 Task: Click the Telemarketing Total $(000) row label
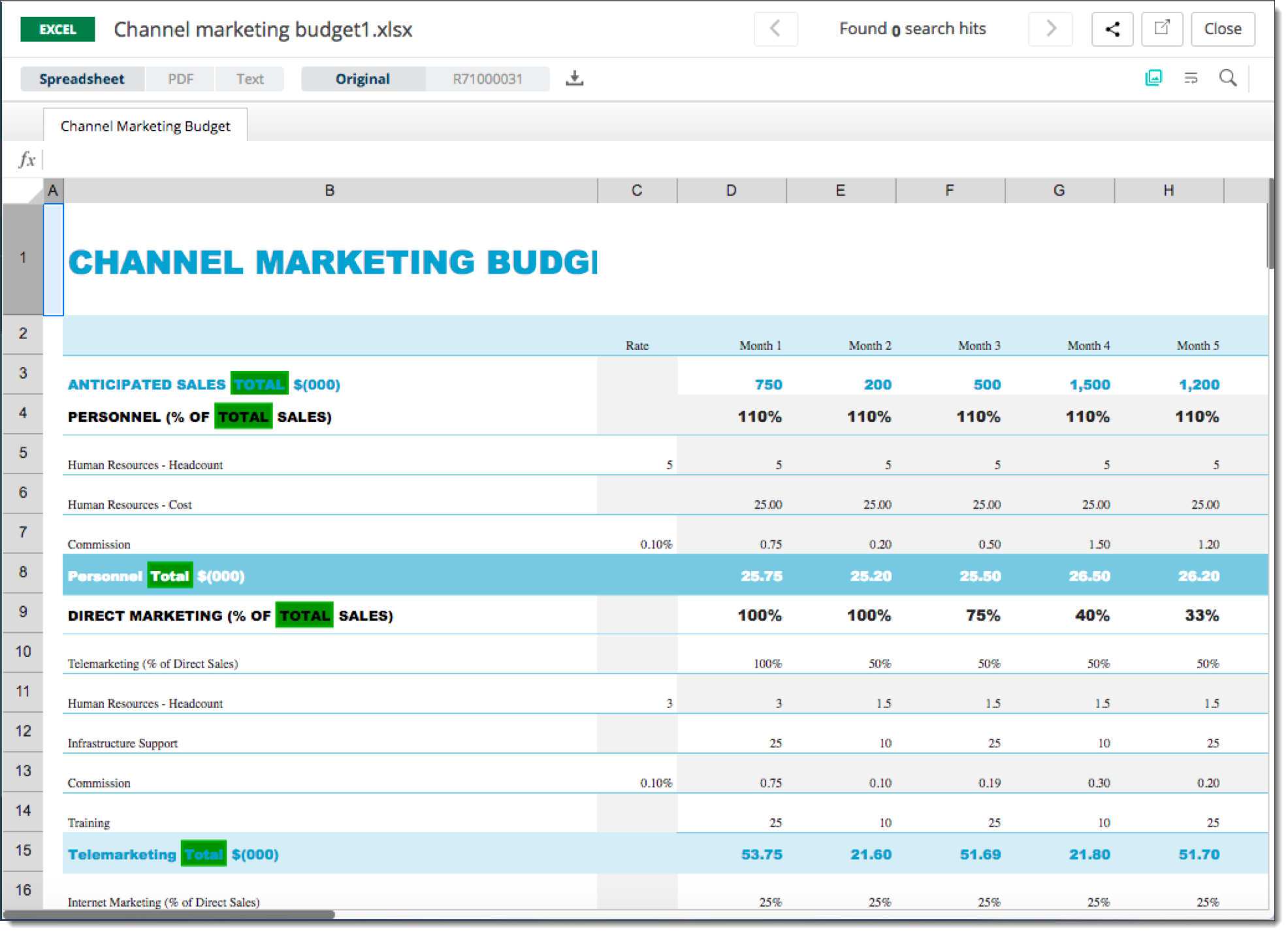173,854
